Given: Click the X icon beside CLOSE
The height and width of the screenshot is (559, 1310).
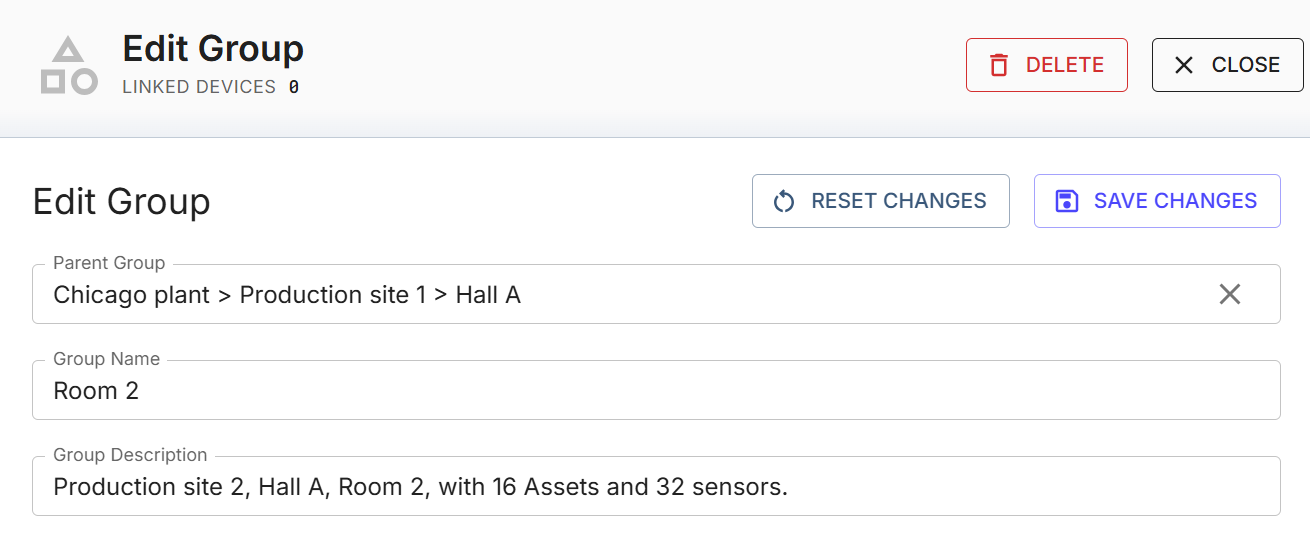Looking at the screenshot, I should tap(1184, 65).
